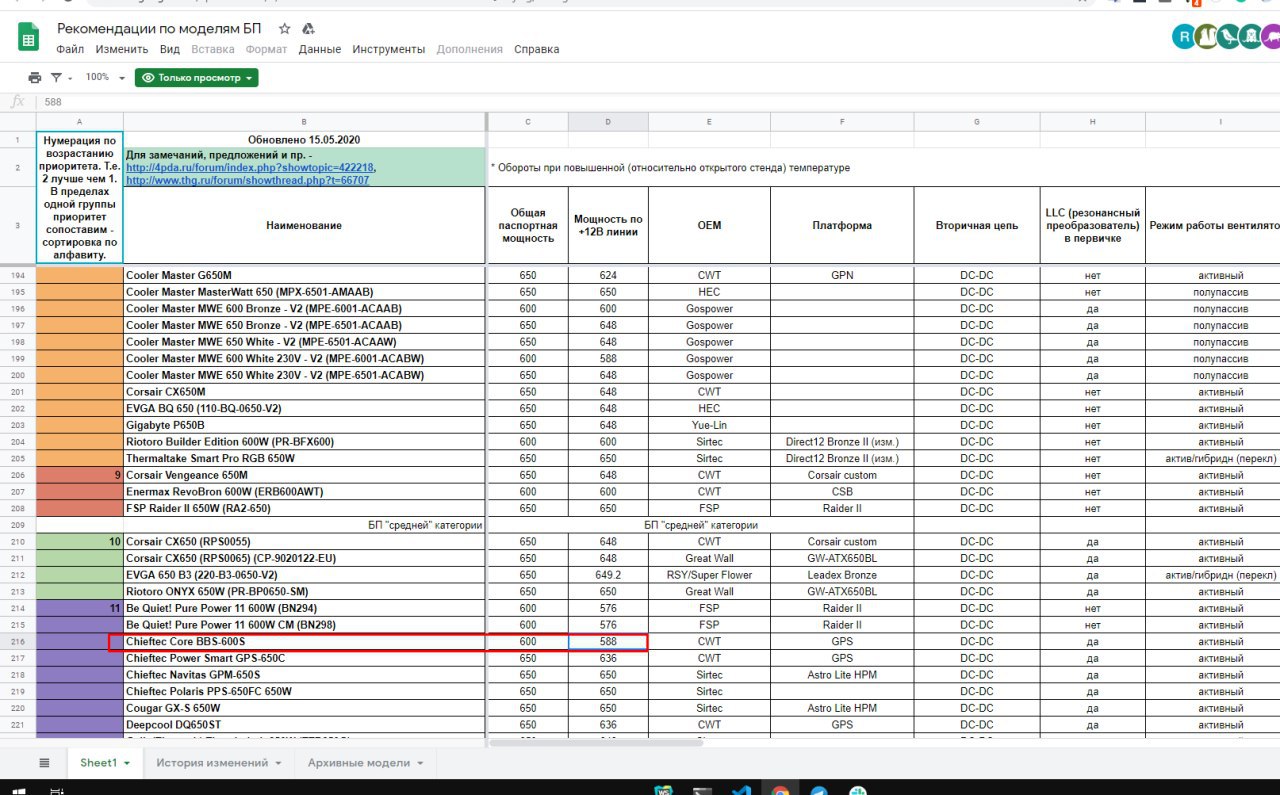The height and width of the screenshot is (795, 1280).
Task: Open Telegram from the taskbar
Action: (819, 790)
